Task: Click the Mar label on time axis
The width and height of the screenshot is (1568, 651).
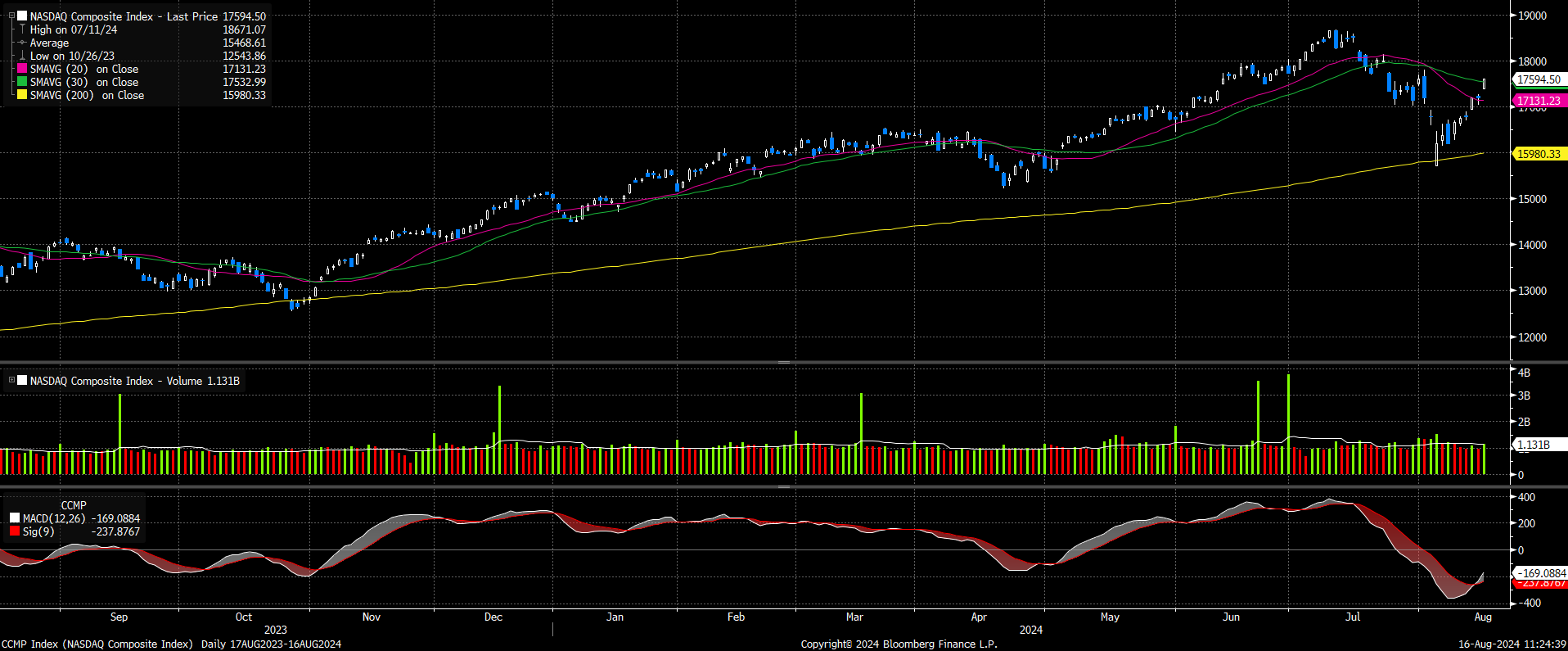Action: pos(854,617)
